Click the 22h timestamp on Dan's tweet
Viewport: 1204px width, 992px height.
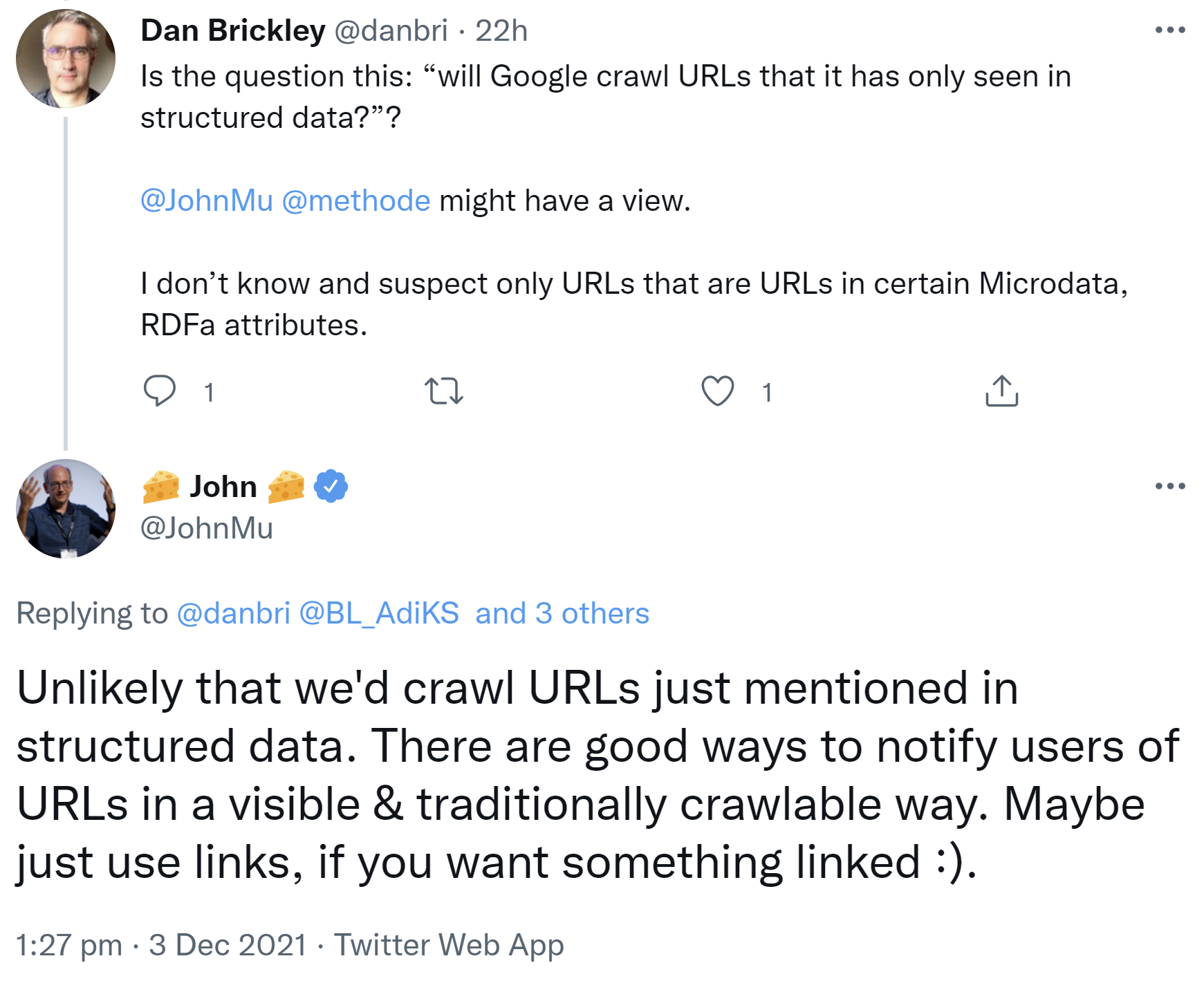pos(501,31)
